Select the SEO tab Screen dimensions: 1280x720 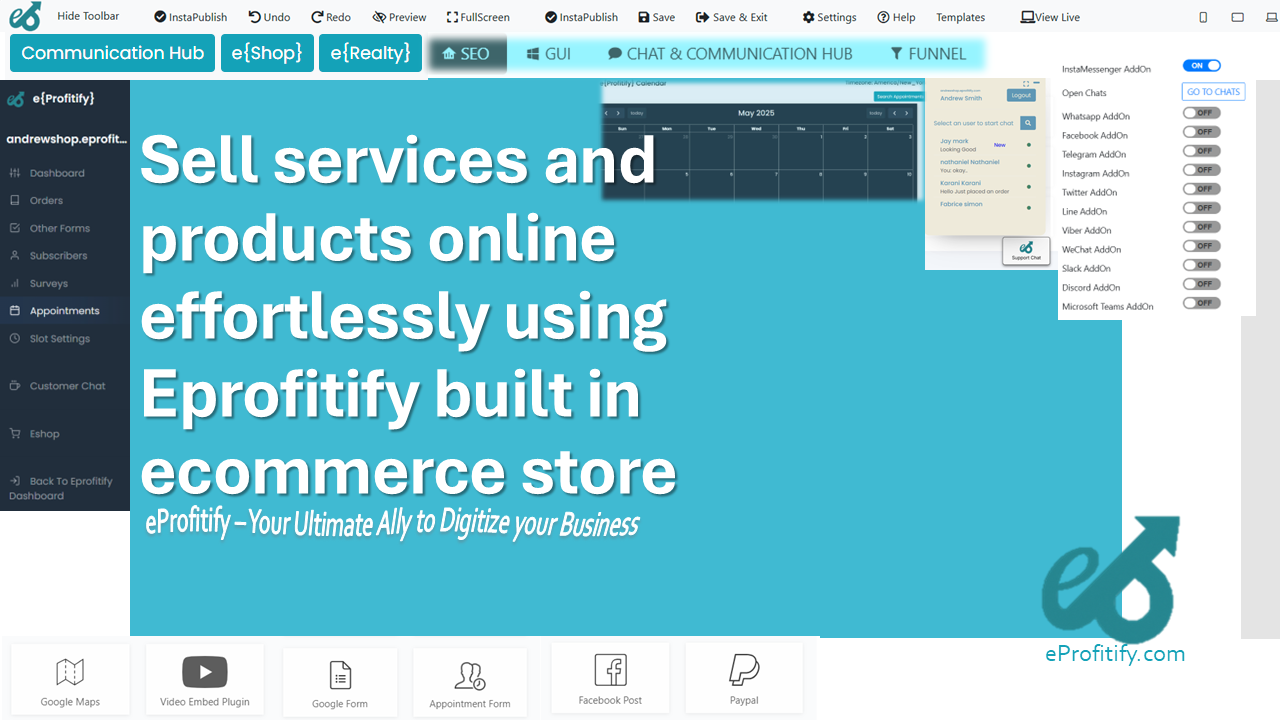click(x=466, y=54)
